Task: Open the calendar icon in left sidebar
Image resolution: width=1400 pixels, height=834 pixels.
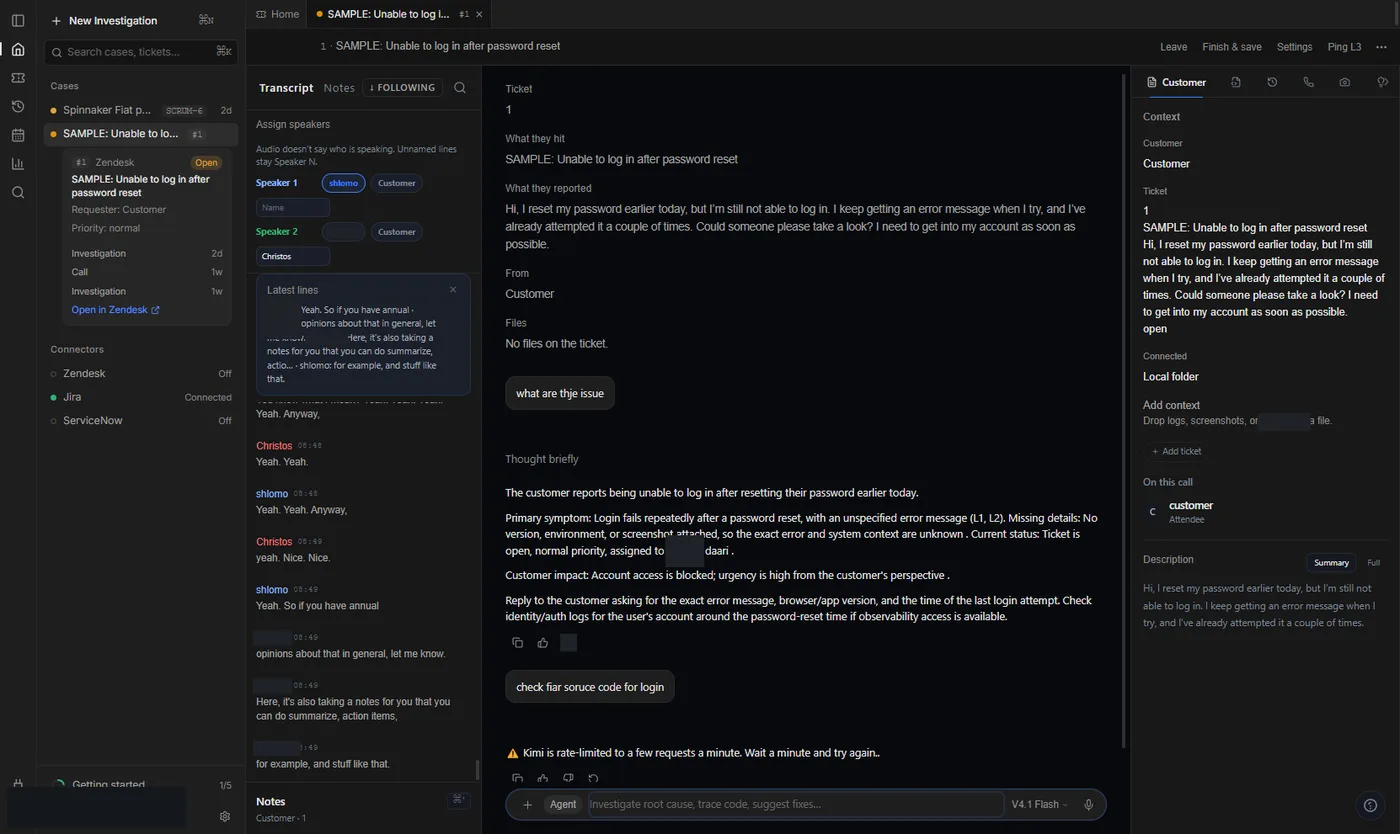Action: point(18,135)
